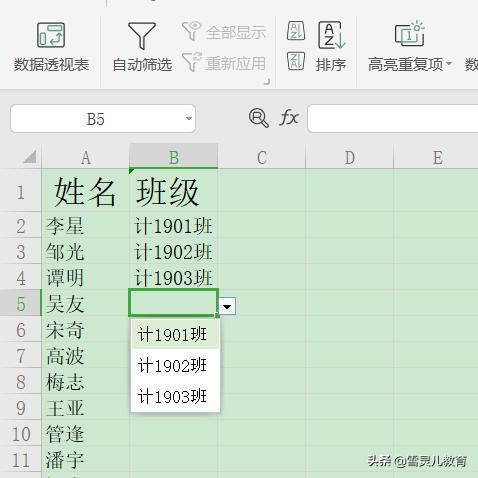Viewport: 478px width, 478px height.
Task: Click the 高亮重复项 highlight duplicates icon
Action: pos(410,34)
